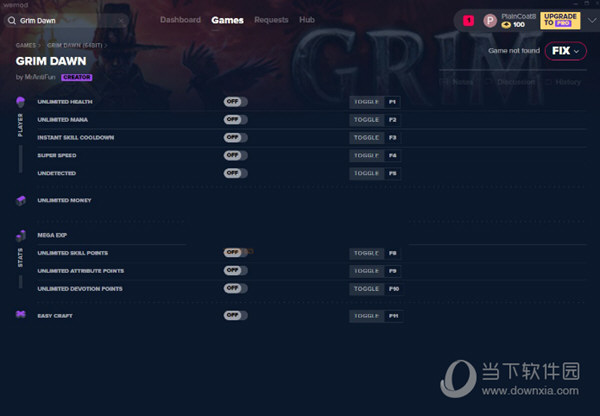This screenshot has width=600, height=416.
Task: Change the F3 hotkey binding
Action: tap(392, 138)
